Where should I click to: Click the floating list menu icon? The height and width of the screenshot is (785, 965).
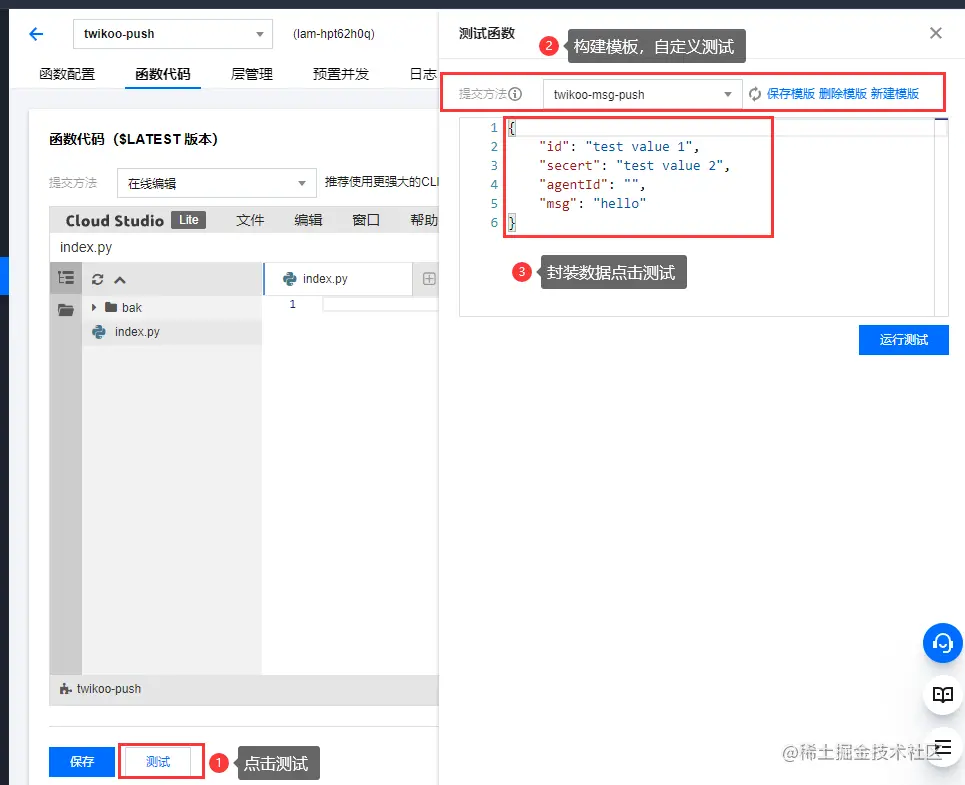[942, 747]
